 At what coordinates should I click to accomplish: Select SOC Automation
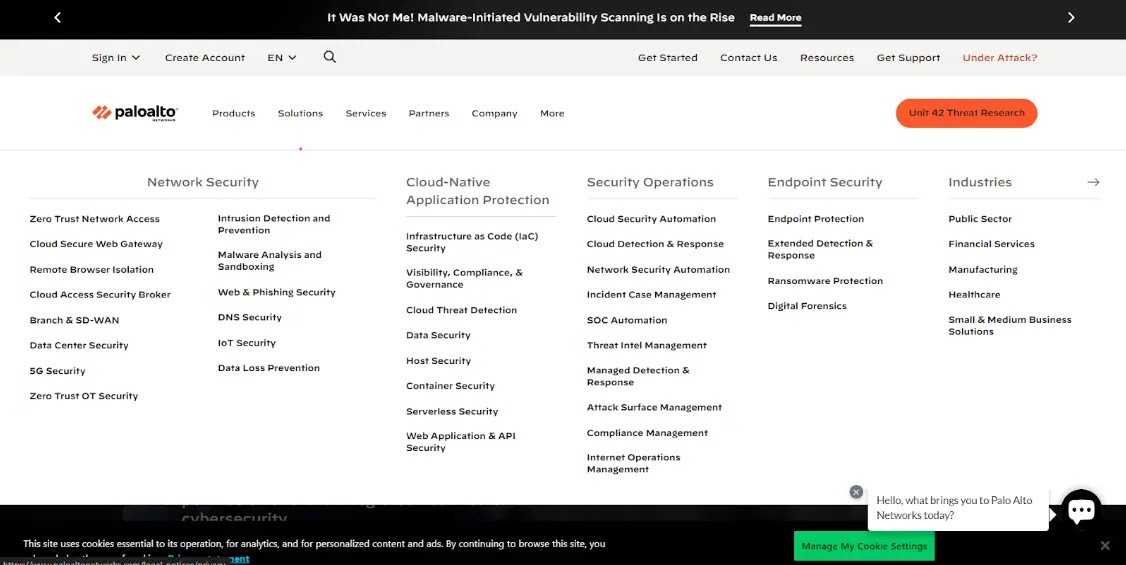pyautogui.click(x=626, y=320)
